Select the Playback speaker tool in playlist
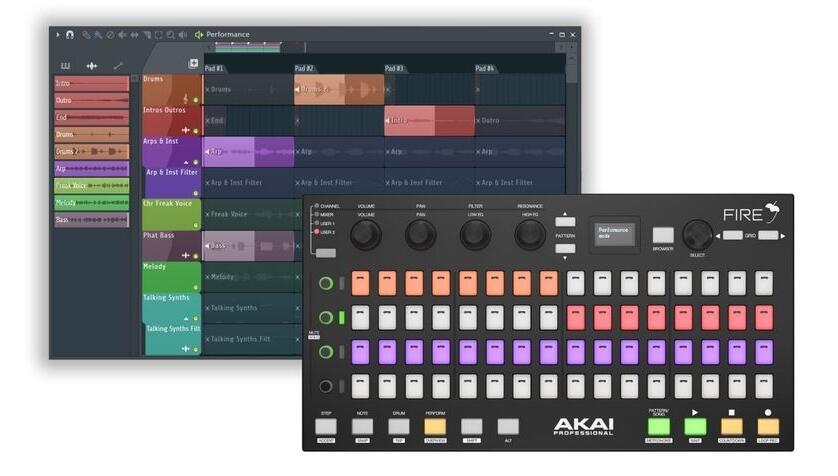This screenshot has height=476, width=838. click(183, 35)
